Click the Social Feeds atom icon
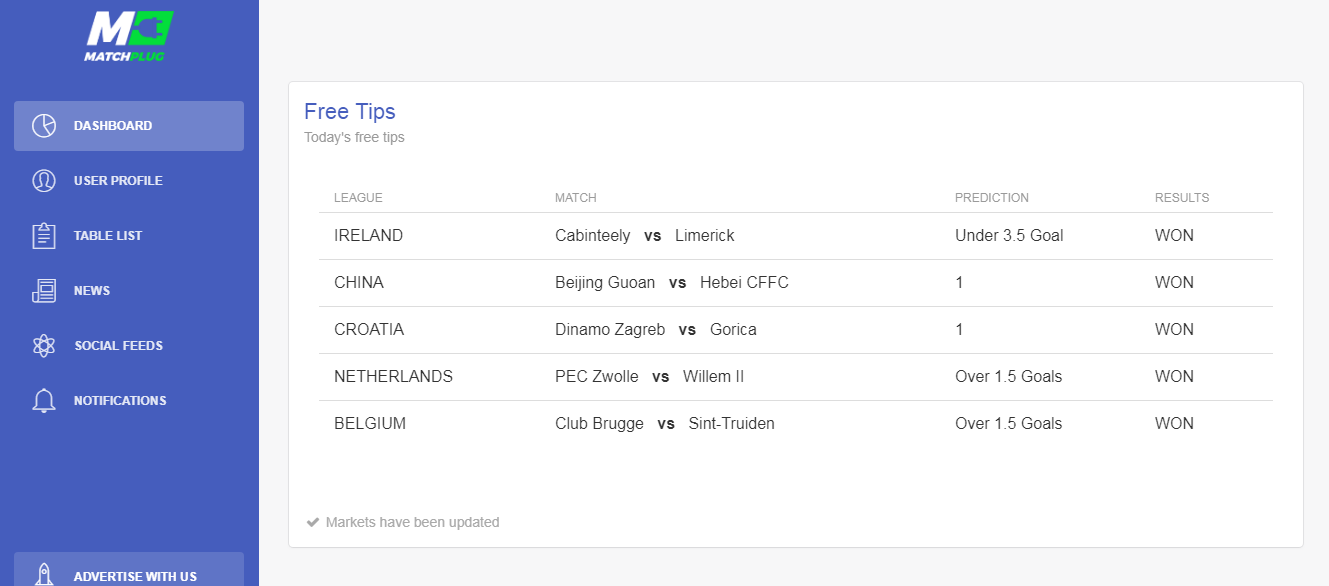1329x586 pixels. click(44, 346)
